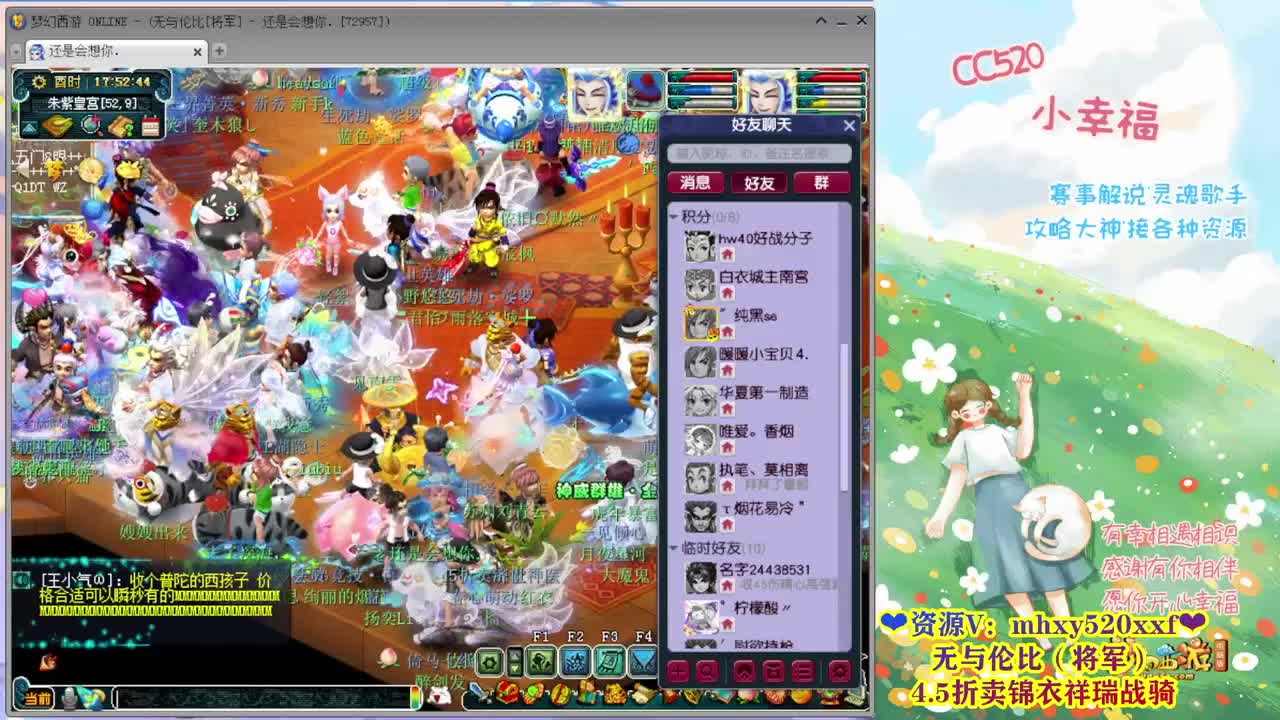Open the round magnifier map icon

point(91,125)
